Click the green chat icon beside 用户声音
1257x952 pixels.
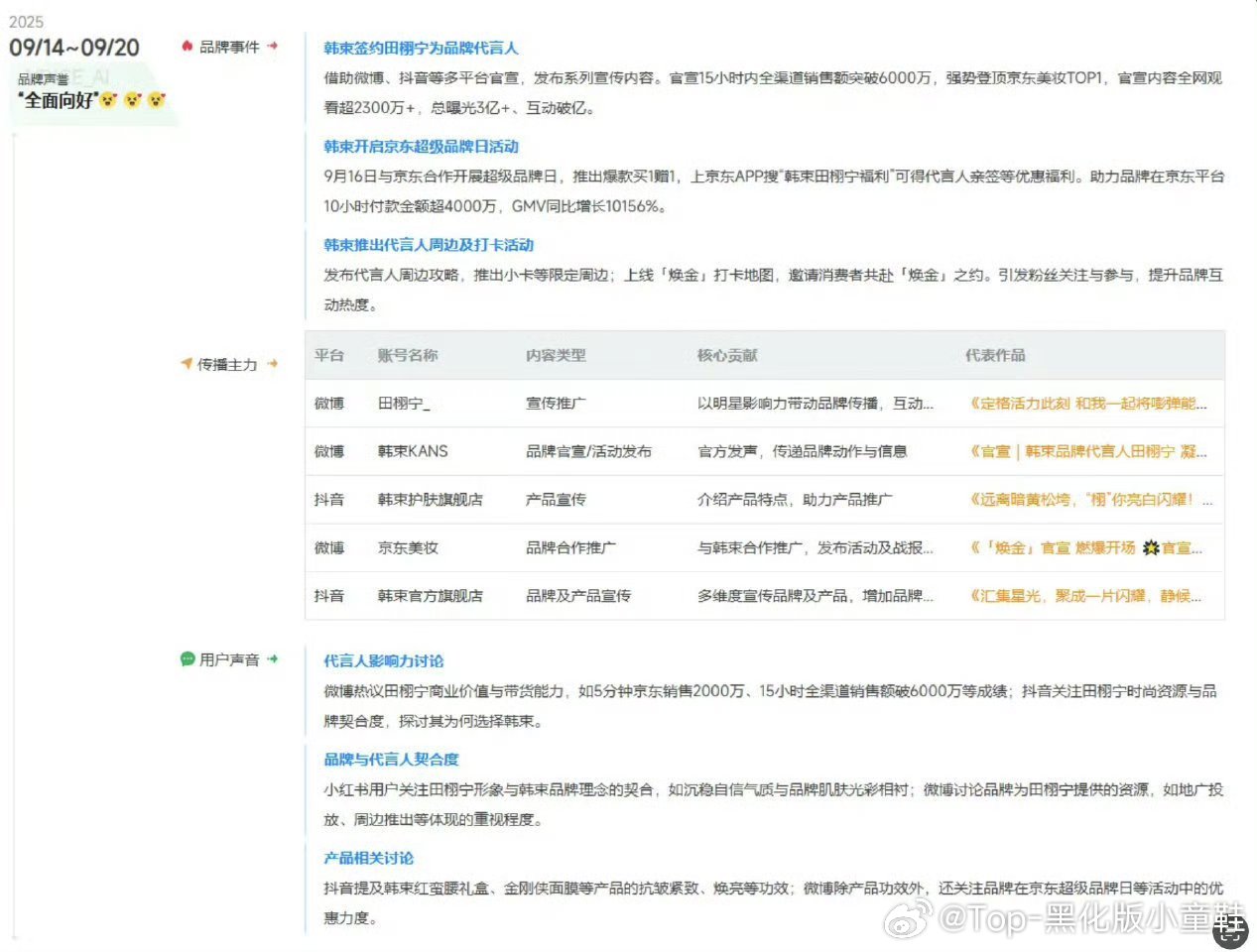point(188,658)
